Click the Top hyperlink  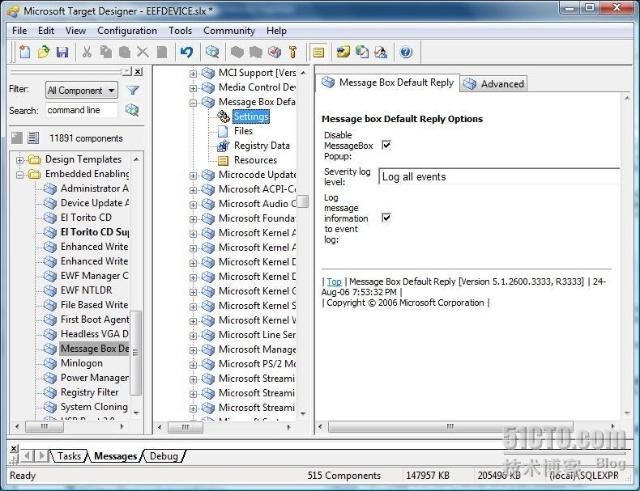334,282
